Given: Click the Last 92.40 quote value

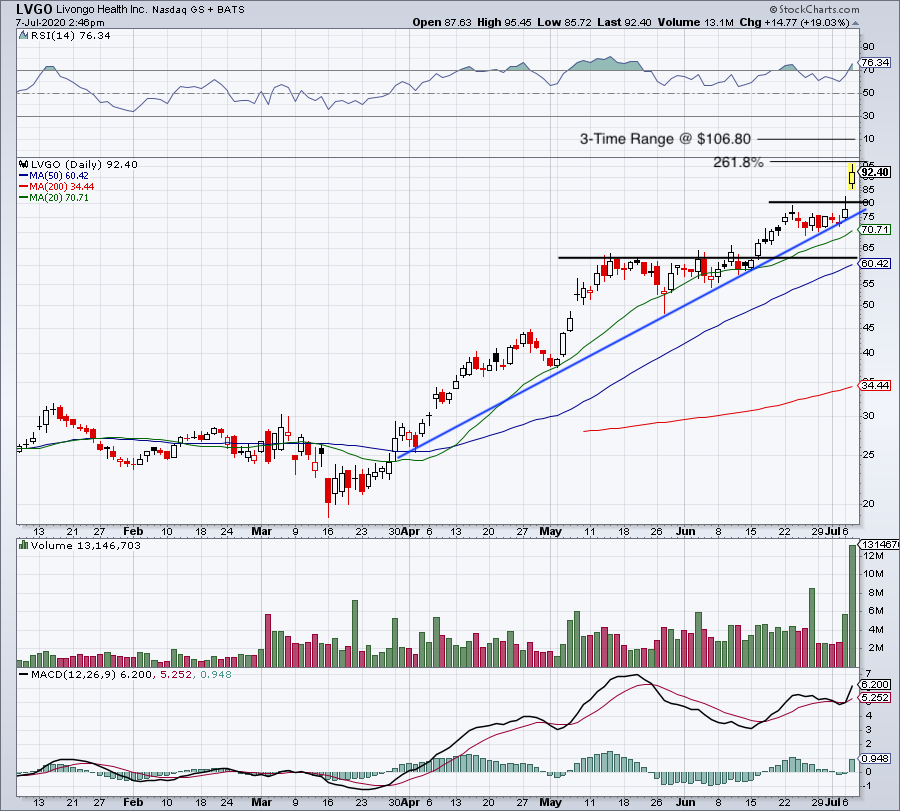Looking at the screenshot, I should click(x=624, y=22).
